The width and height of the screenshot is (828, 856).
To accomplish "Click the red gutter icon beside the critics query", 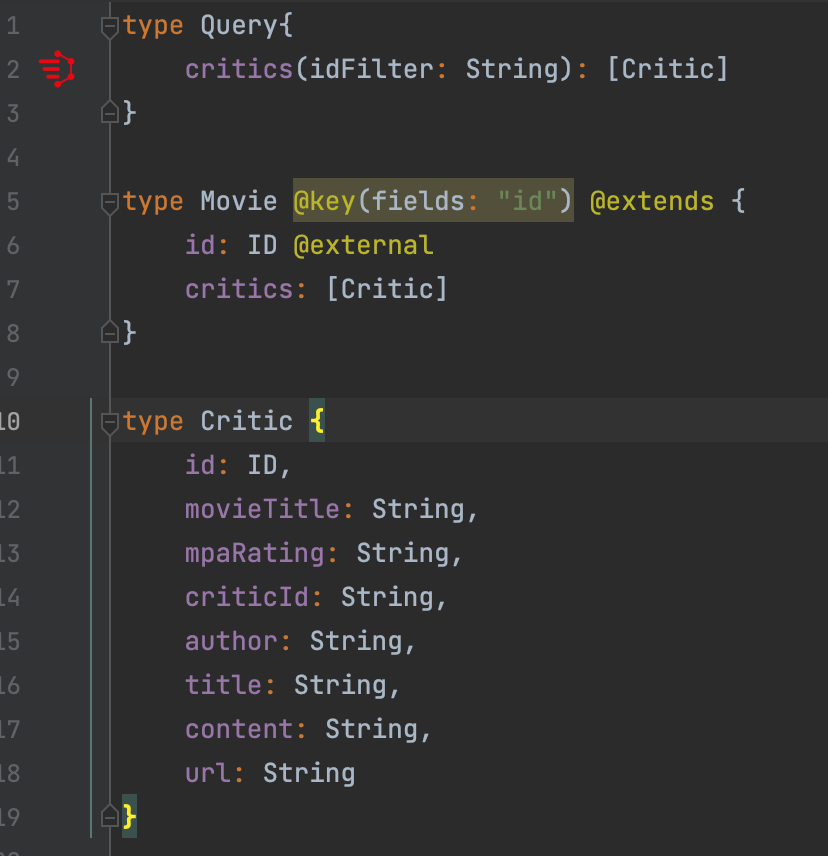I will pos(57,69).
